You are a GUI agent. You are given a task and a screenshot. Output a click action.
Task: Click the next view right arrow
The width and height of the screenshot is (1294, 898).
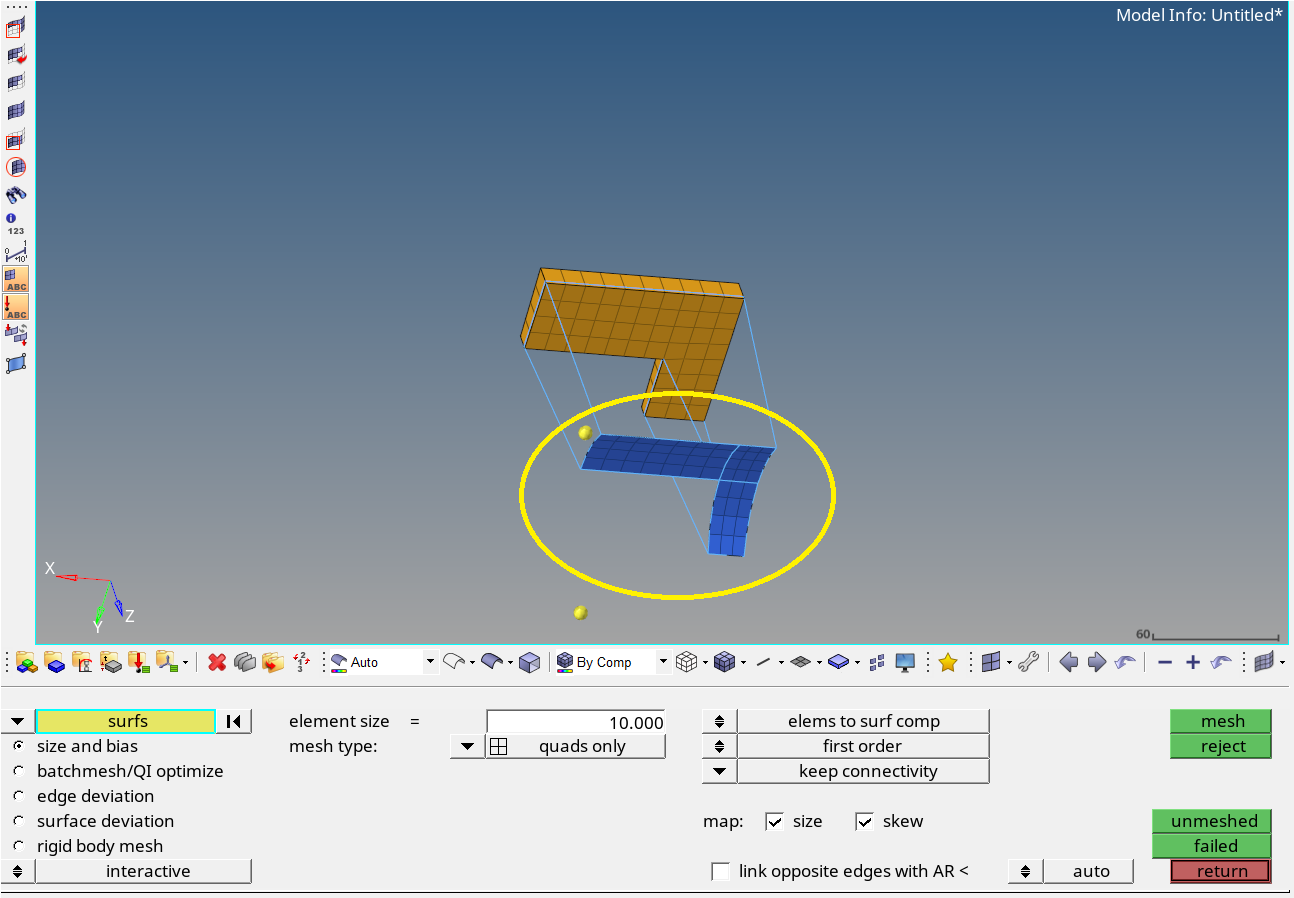(x=1097, y=662)
